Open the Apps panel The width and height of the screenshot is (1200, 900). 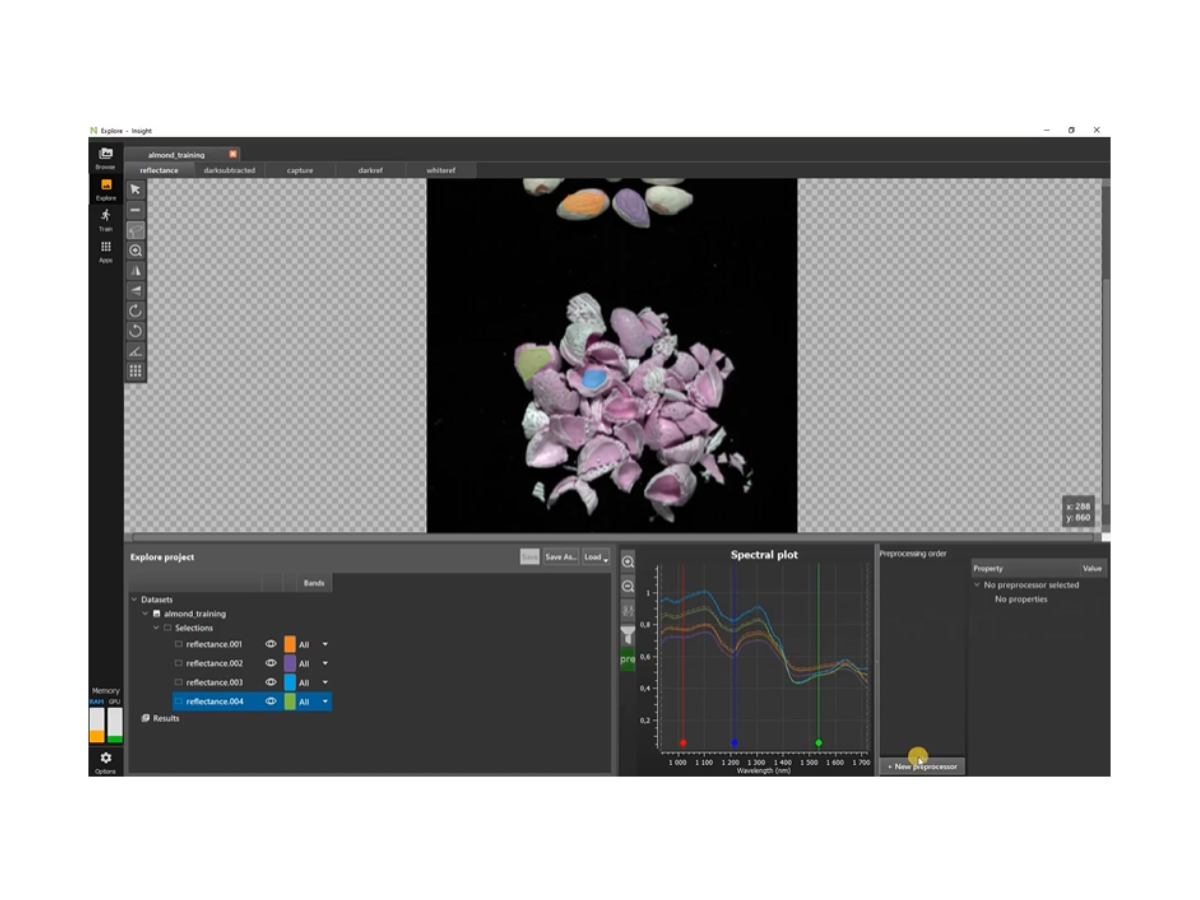(104, 245)
